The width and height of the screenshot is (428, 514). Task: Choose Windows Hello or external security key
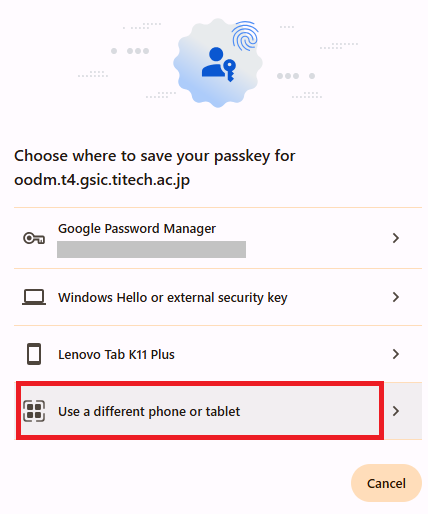[218, 297]
